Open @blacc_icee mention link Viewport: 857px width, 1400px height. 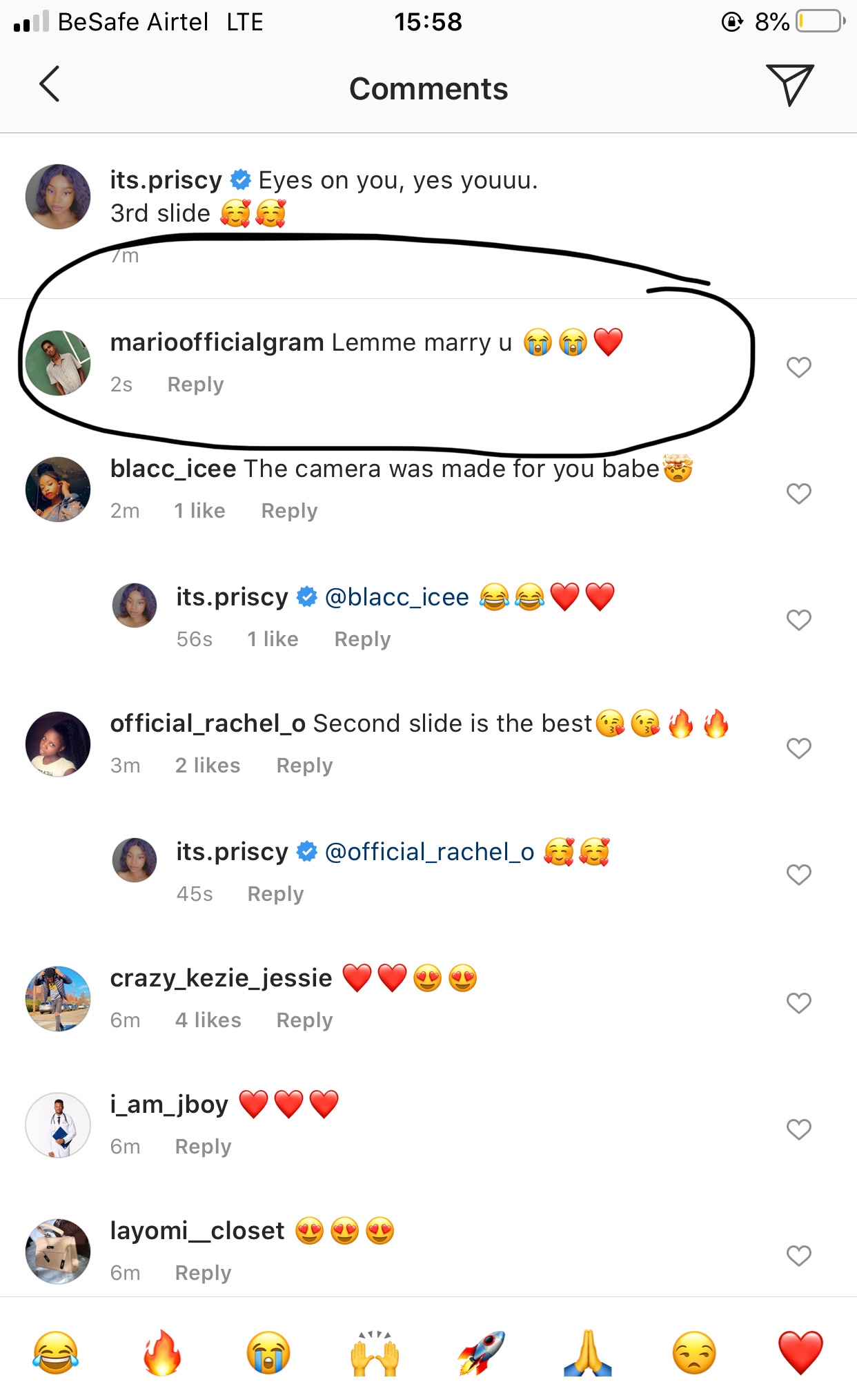(397, 597)
